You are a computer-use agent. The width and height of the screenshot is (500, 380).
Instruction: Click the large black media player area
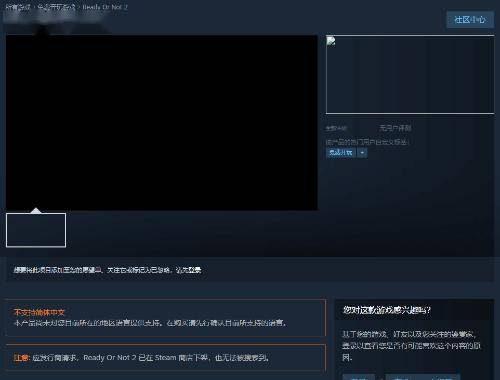point(162,123)
